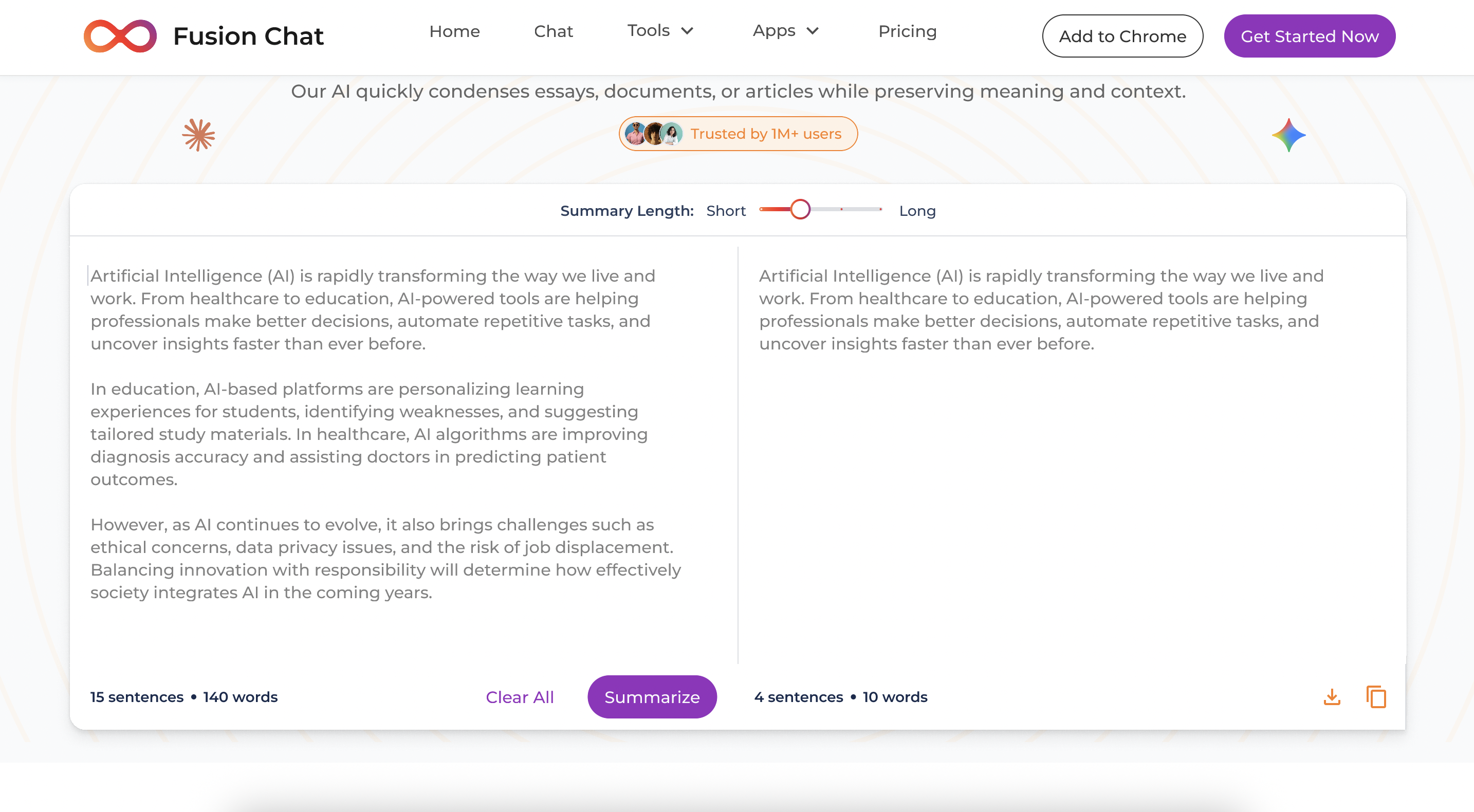
Task: Open the Pricing page
Action: 907,31
